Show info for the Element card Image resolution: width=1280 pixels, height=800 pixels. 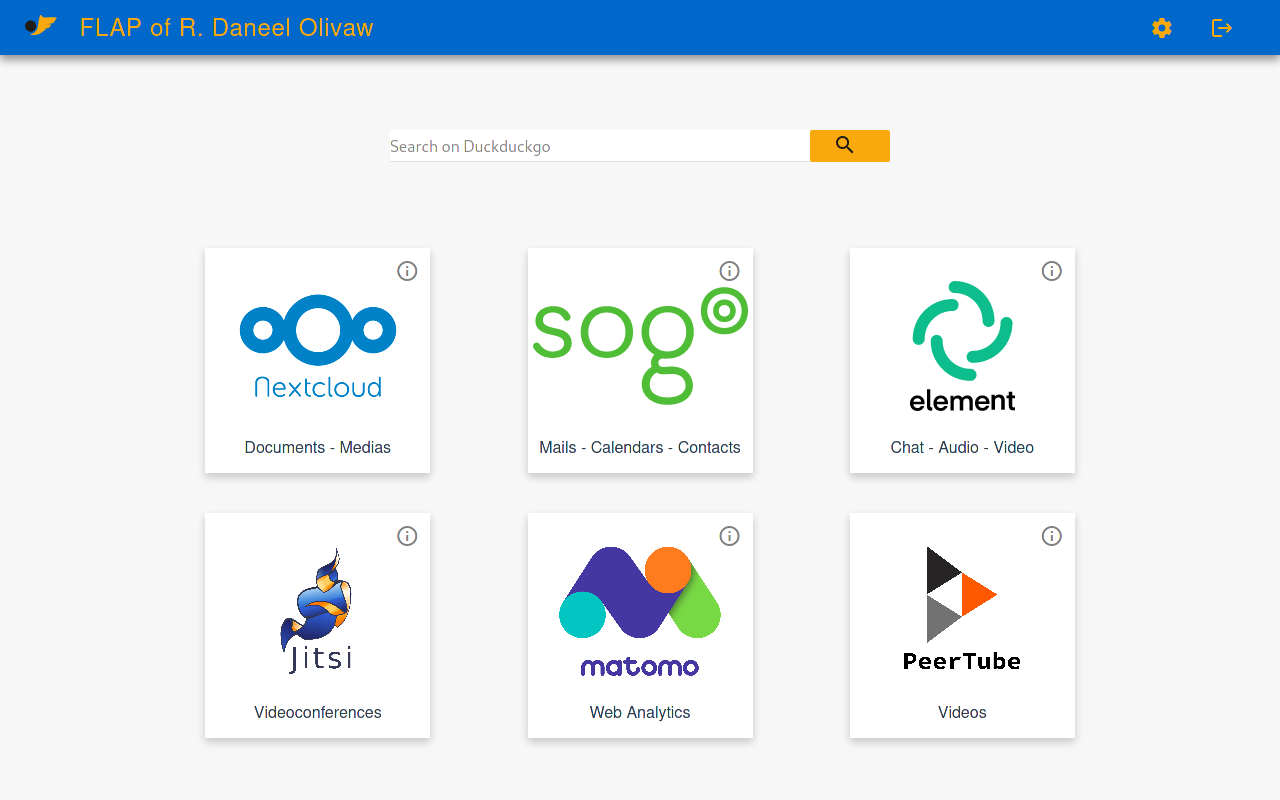pyautogui.click(x=1052, y=271)
